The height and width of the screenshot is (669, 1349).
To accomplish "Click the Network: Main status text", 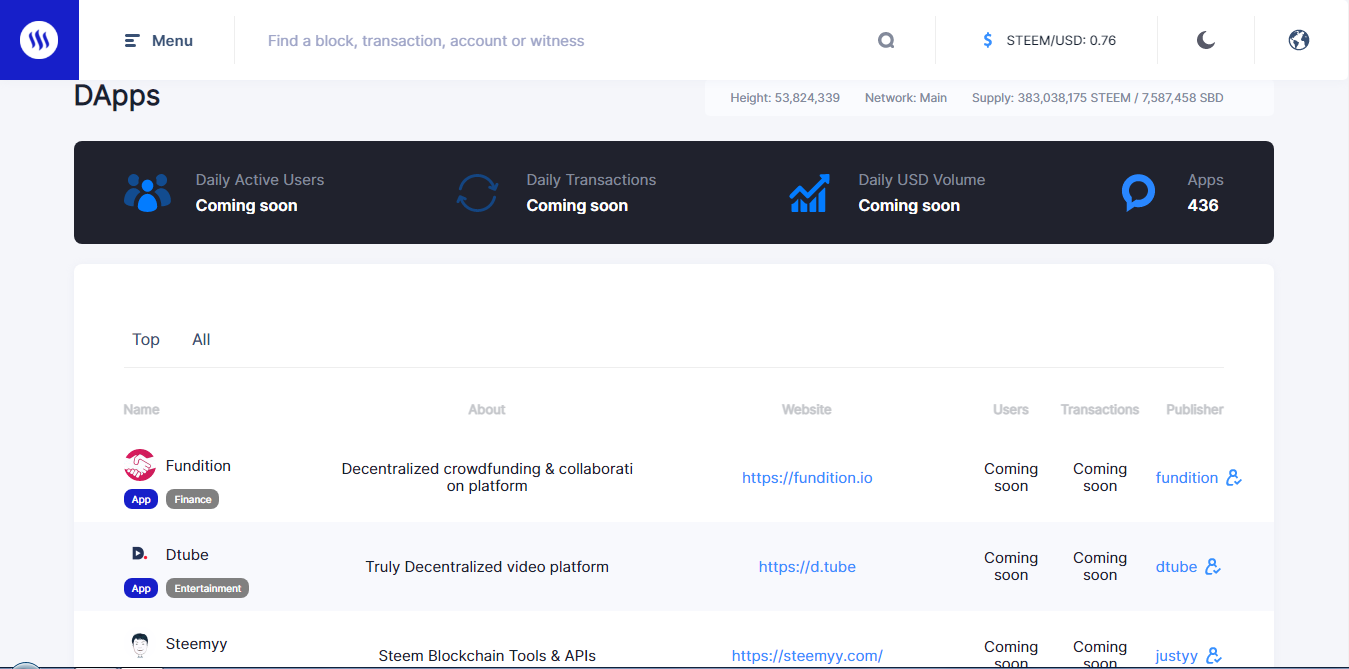I will click(906, 98).
